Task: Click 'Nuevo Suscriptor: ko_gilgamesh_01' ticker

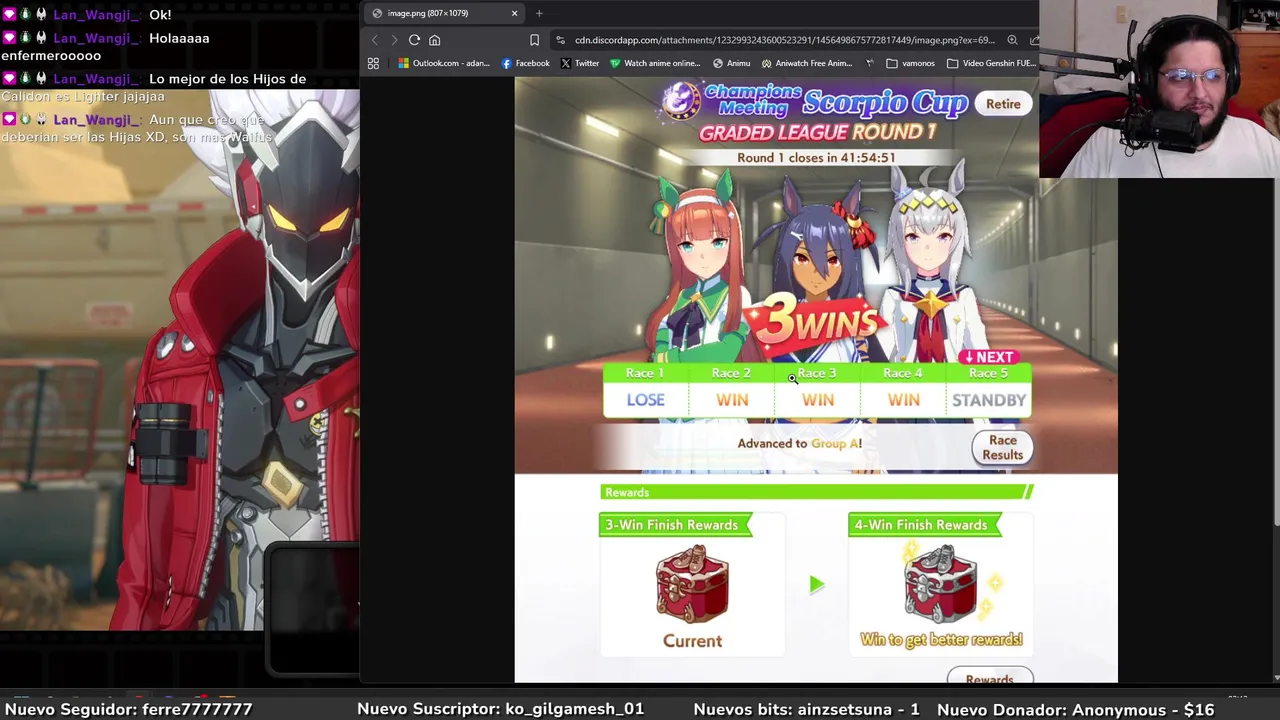Action: [x=500, y=709]
